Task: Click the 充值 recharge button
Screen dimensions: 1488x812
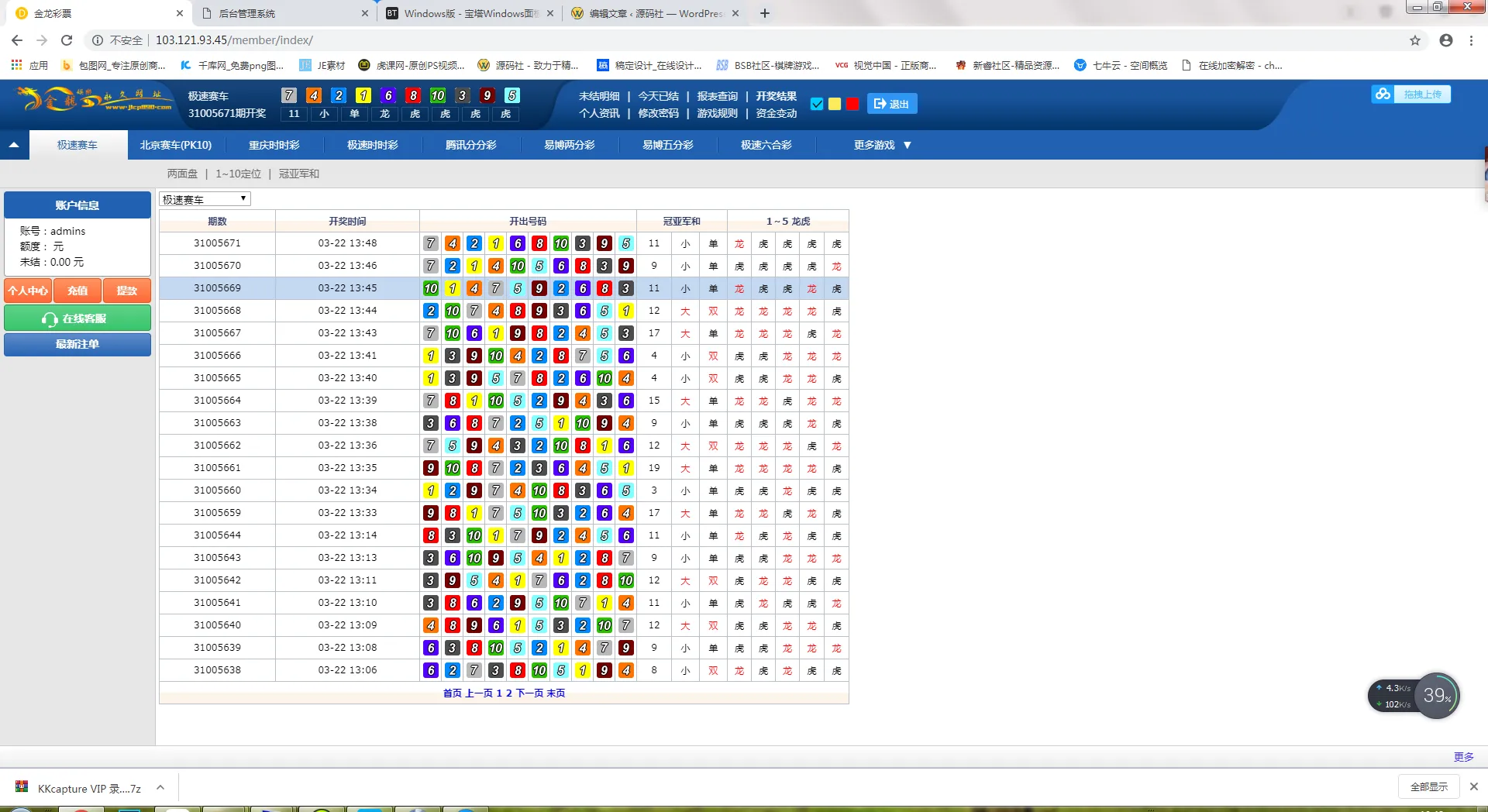Action: [77, 291]
